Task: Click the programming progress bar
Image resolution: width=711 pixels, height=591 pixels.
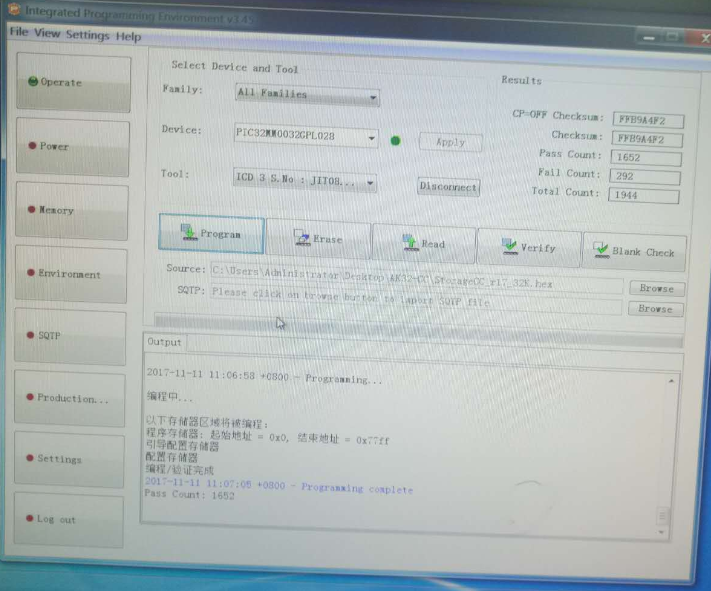Action: [419, 331]
